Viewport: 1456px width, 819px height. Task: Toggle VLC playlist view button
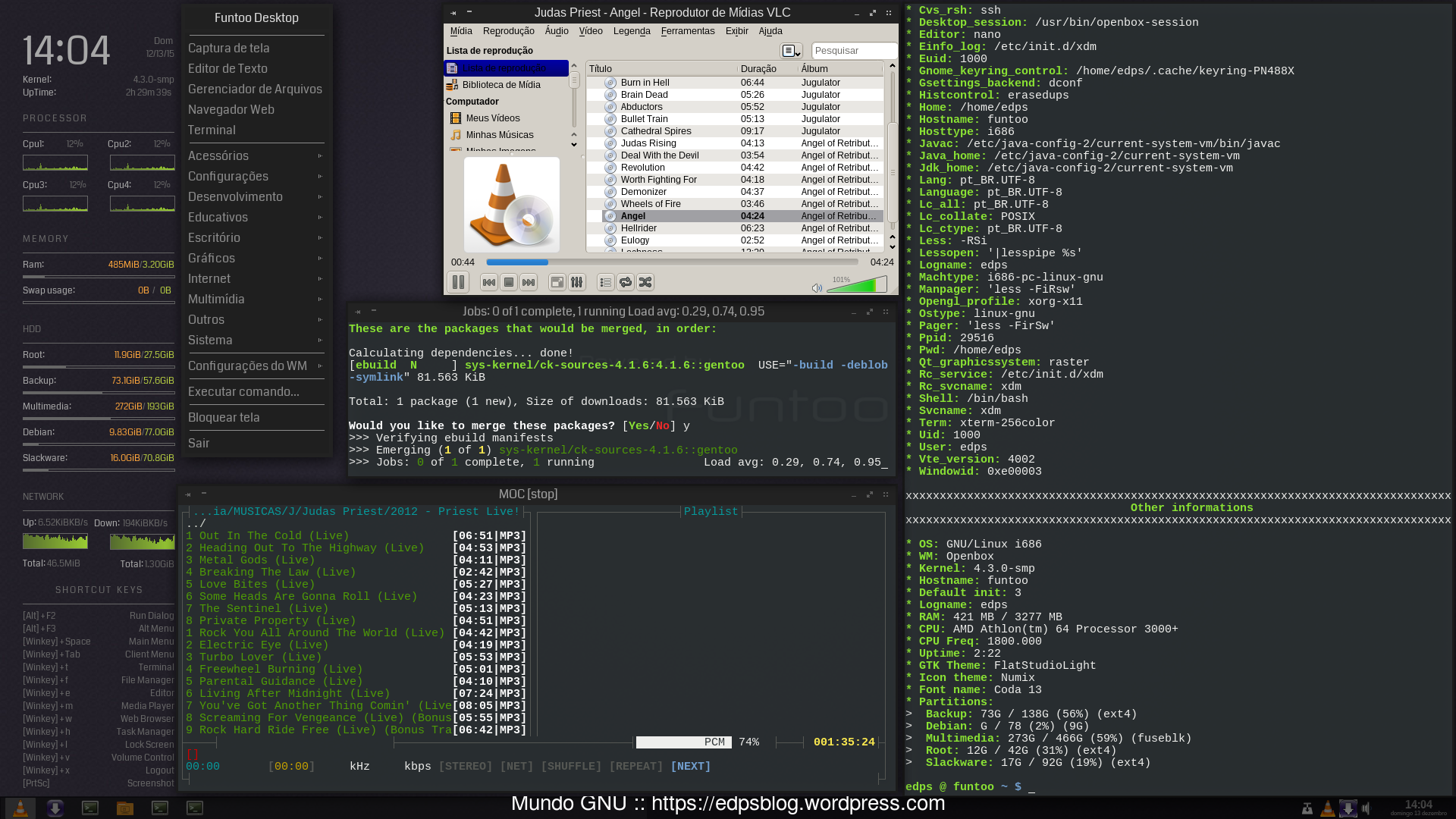[x=606, y=282]
